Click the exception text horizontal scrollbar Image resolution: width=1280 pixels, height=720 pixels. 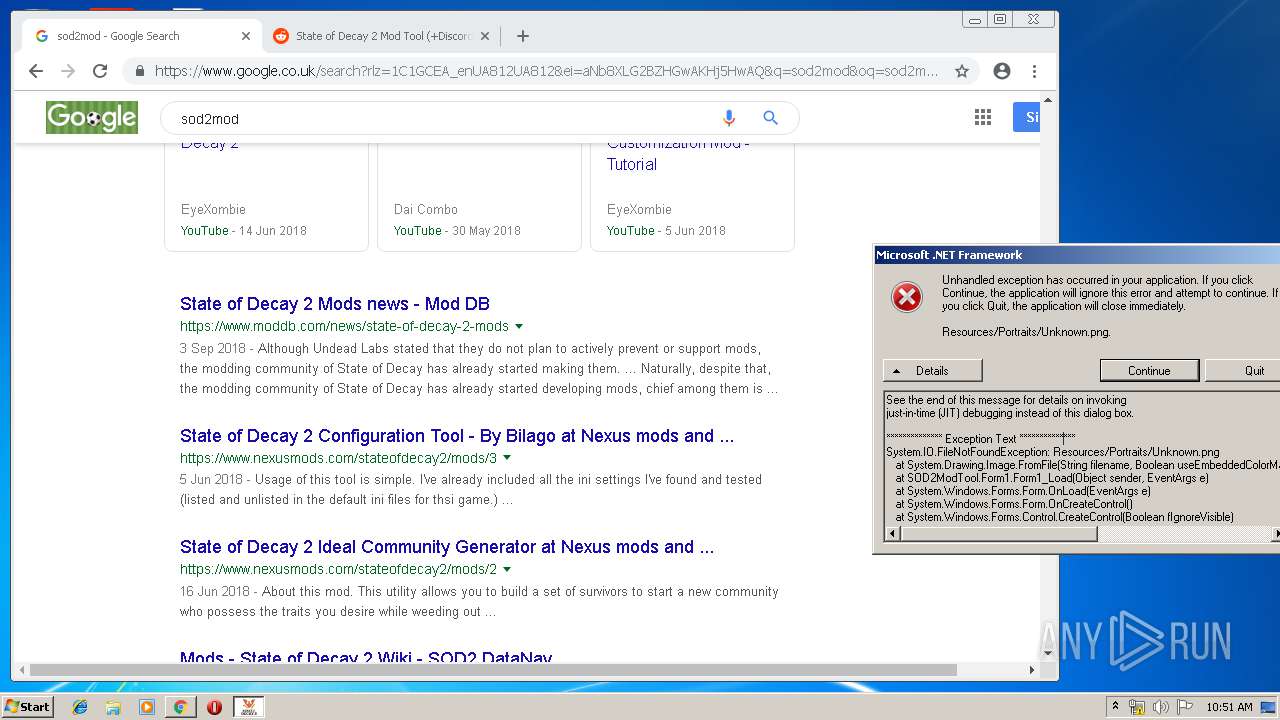click(999, 535)
